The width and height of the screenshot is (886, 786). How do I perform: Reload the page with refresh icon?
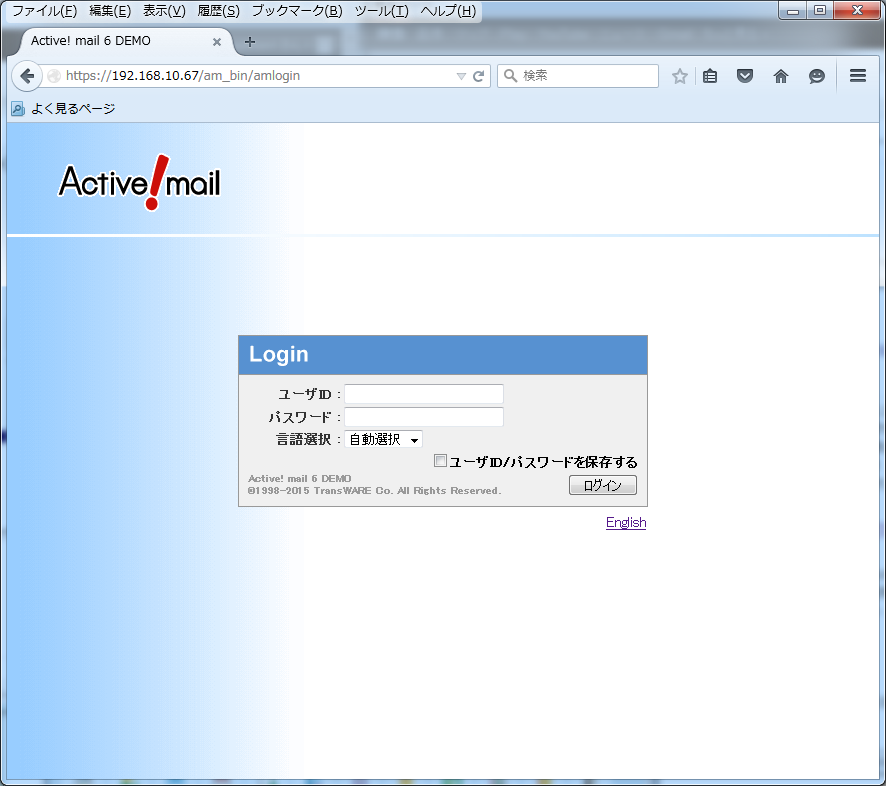(x=479, y=76)
